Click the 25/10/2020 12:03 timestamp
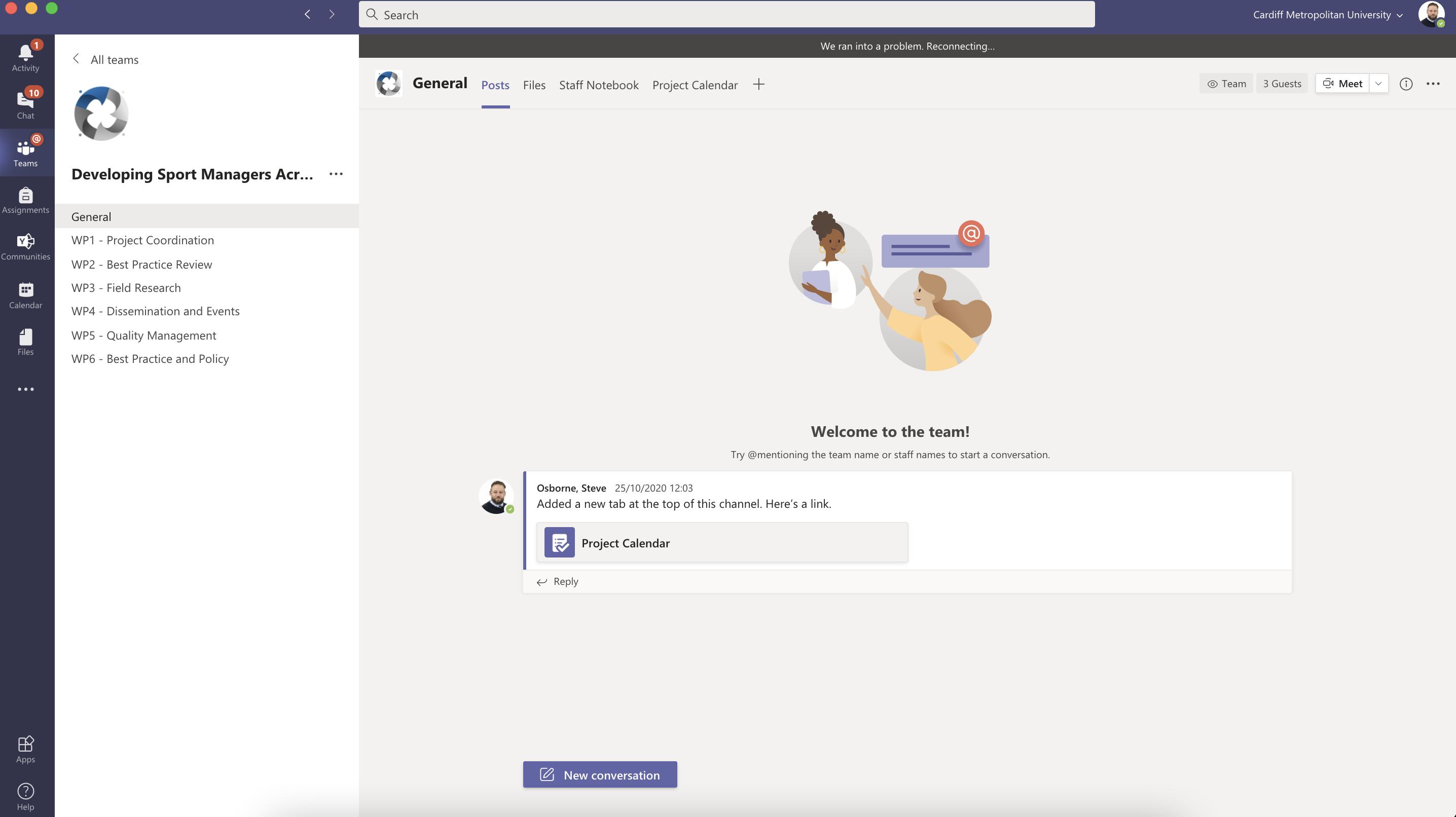 click(653, 488)
